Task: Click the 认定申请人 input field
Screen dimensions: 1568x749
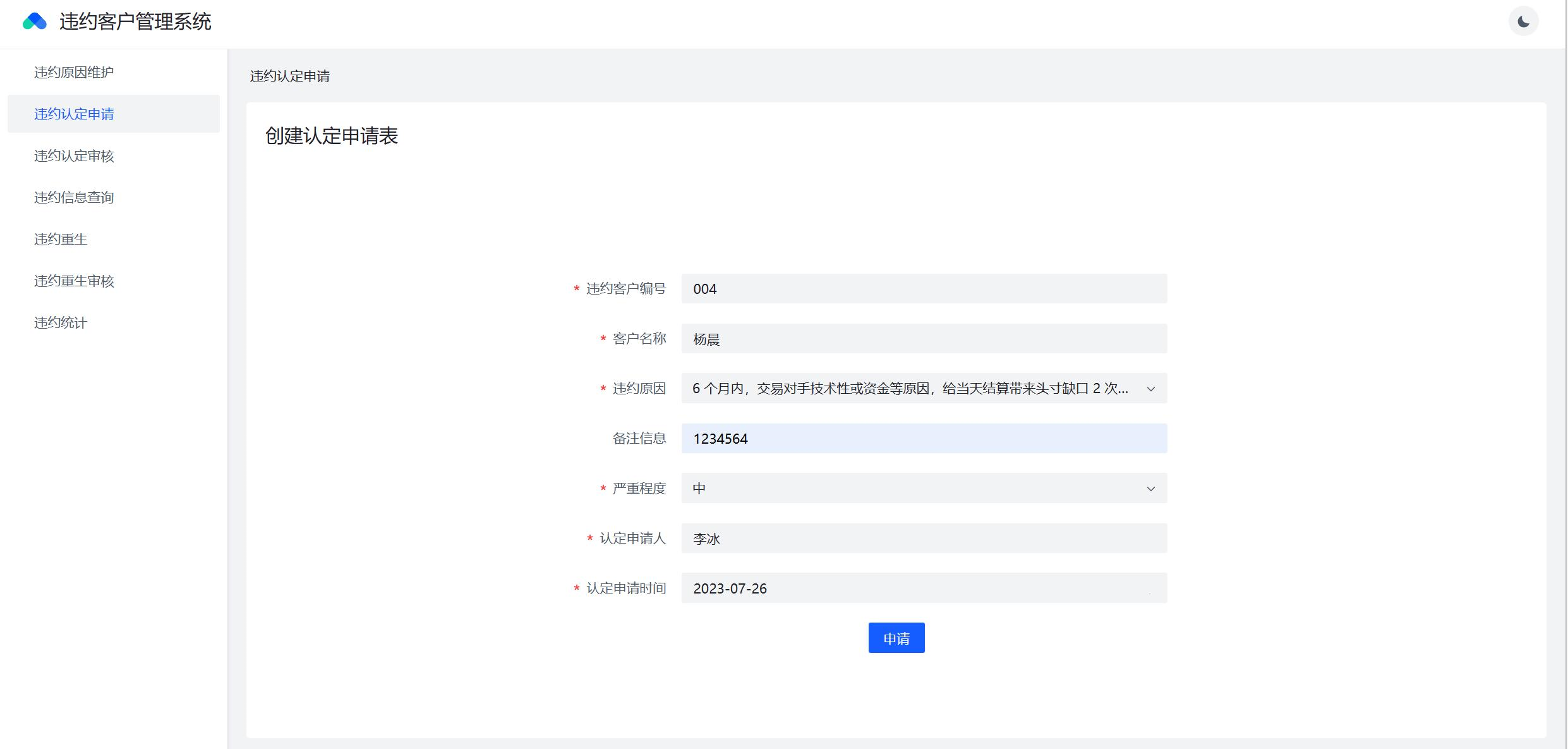Action: pyautogui.click(x=924, y=539)
